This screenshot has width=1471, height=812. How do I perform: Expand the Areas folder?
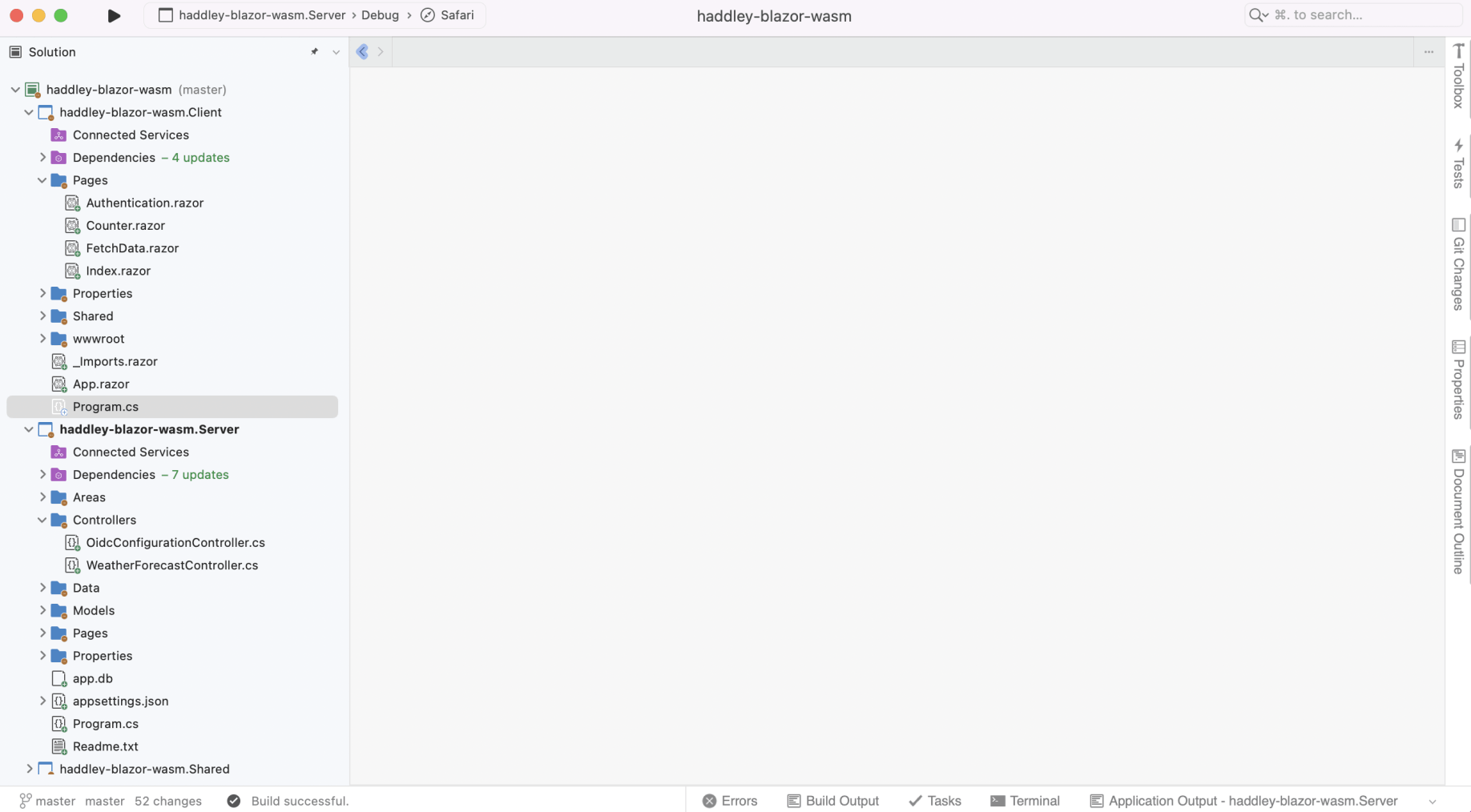[42, 497]
